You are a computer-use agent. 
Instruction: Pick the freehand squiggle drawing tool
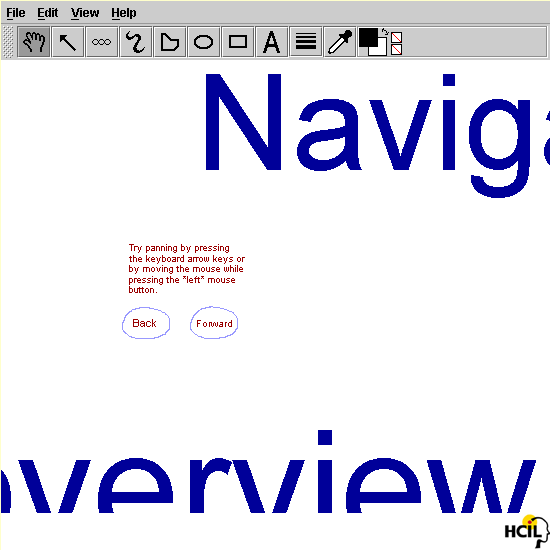coord(136,42)
